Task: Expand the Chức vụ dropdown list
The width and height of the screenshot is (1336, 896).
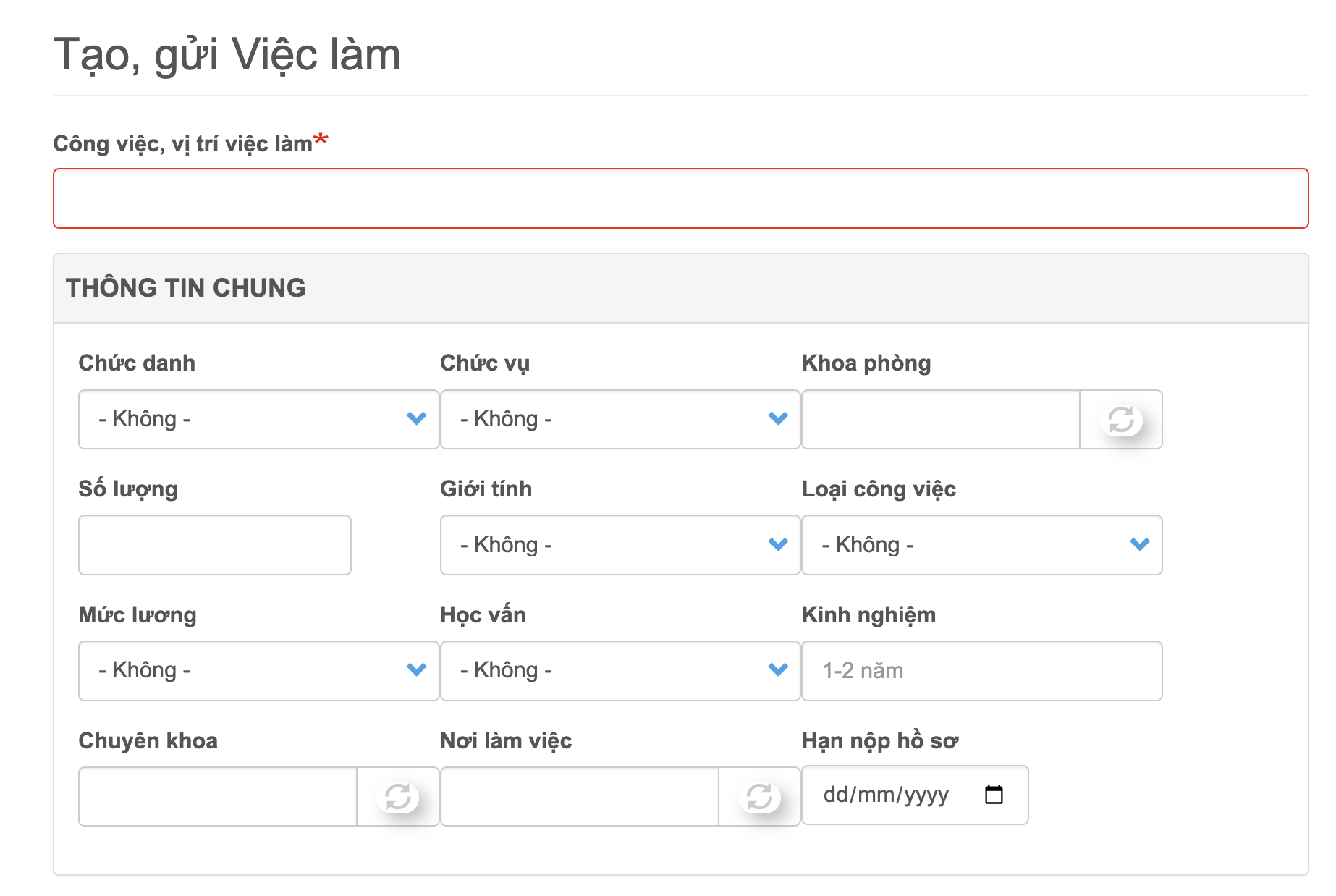Action: (x=620, y=420)
